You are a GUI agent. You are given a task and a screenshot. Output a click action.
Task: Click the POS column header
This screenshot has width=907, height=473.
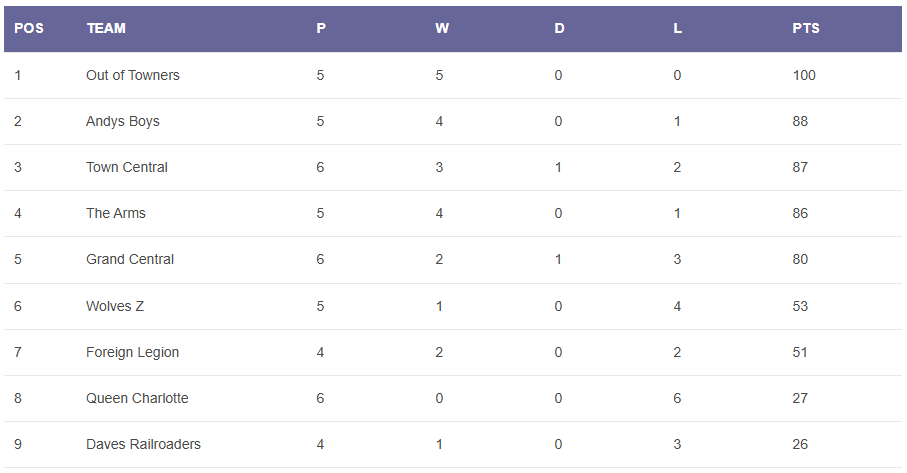[x=29, y=28]
